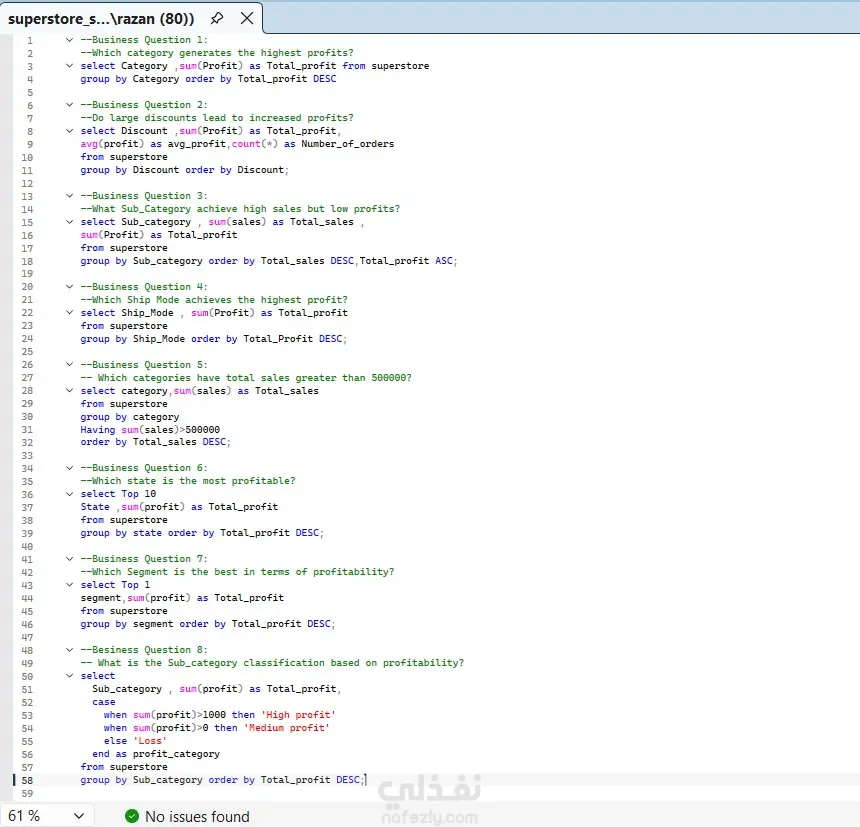Click 'Total_sales' alias on line 15
This screenshot has width=860, height=827.
pos(322,222)
